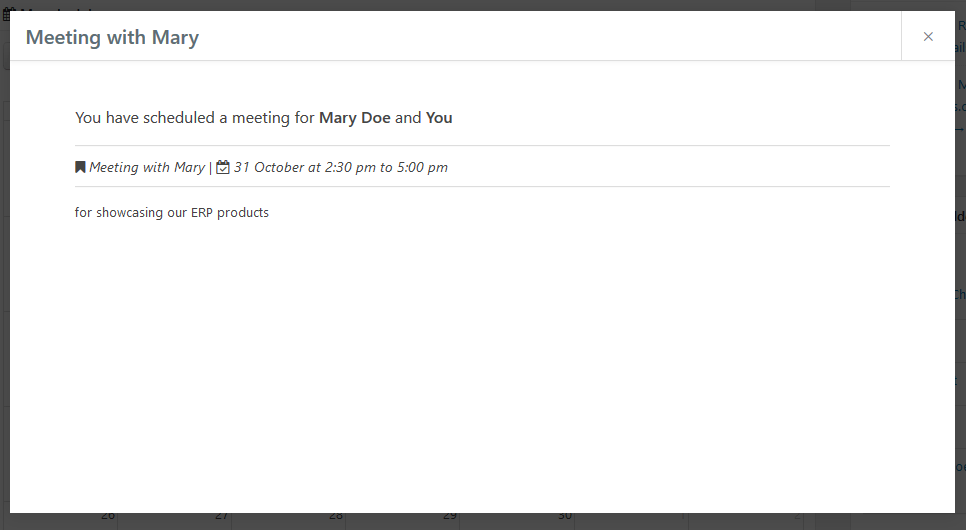966x530 pixels.
Task: Click the ERP products description line
Action: coord(172,213)
